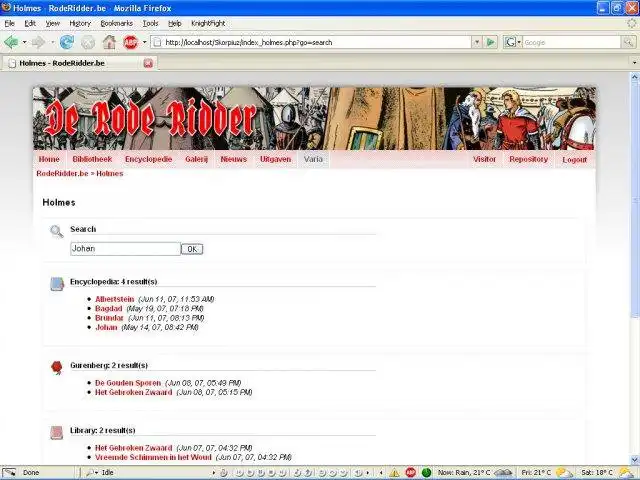Viewport: 640px width, 480px height.
Task: Click the Firefox logo in title bar
Action: 6,8
